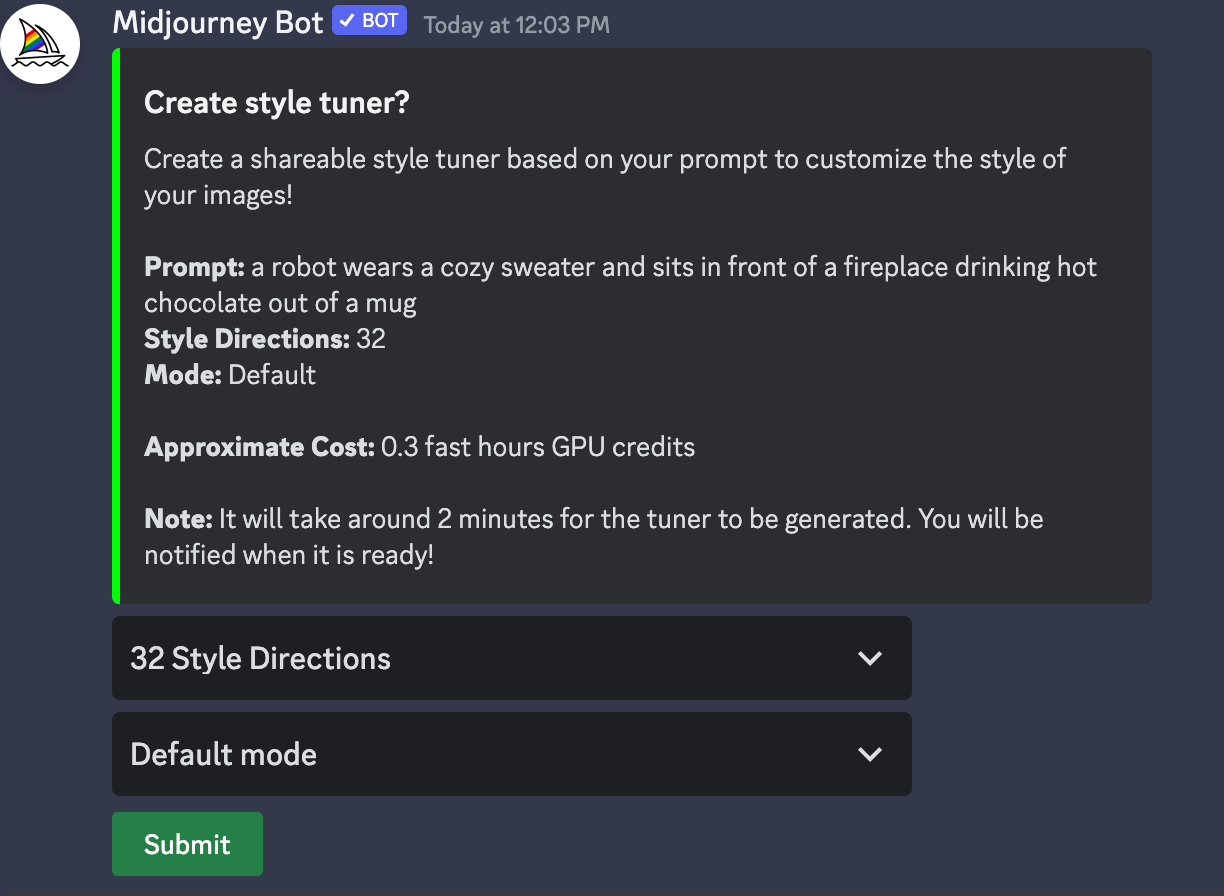This screenshot has height=896, width=1224.
Task: Click the robot prompt text in embed
Action: click(x=620, y=285)
